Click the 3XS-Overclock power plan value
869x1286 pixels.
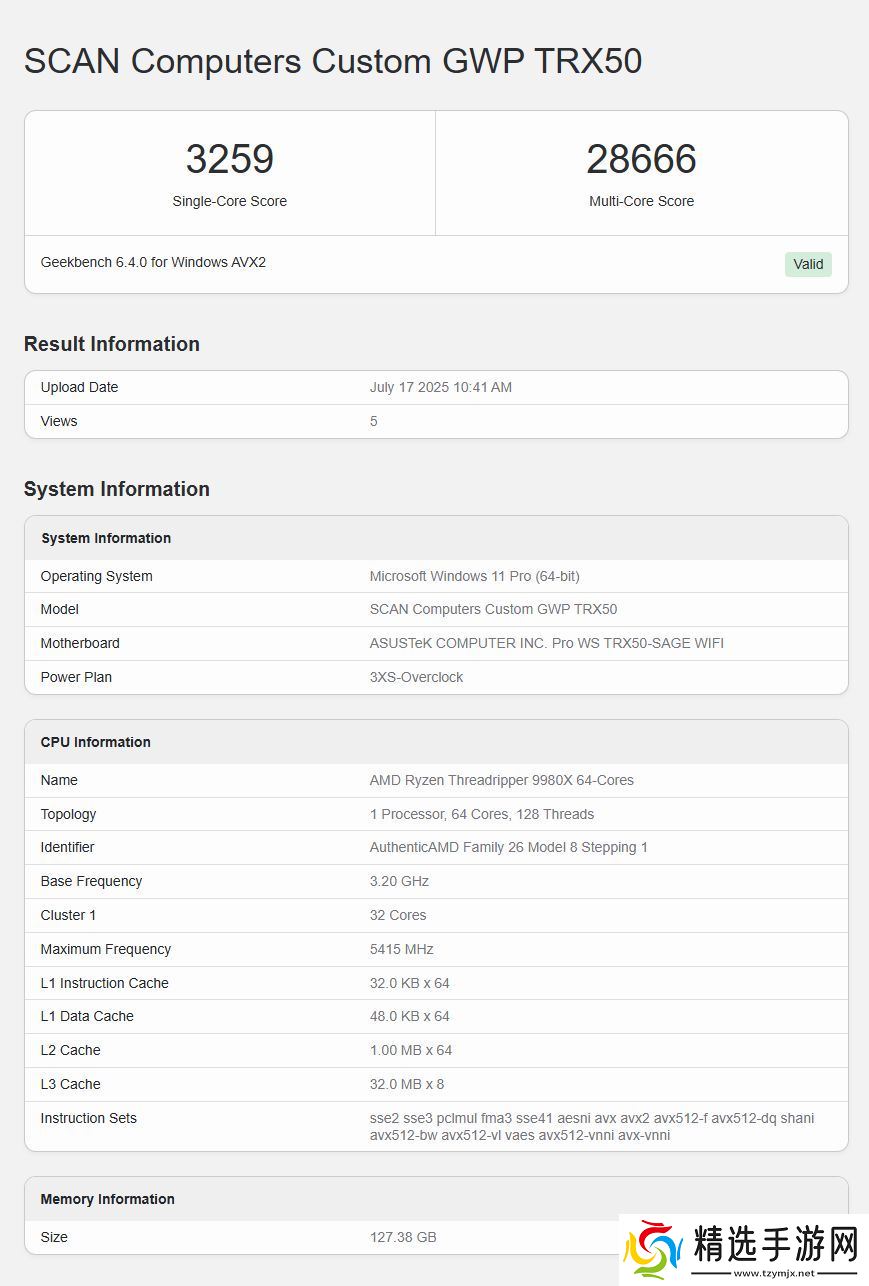pos(416,677)
